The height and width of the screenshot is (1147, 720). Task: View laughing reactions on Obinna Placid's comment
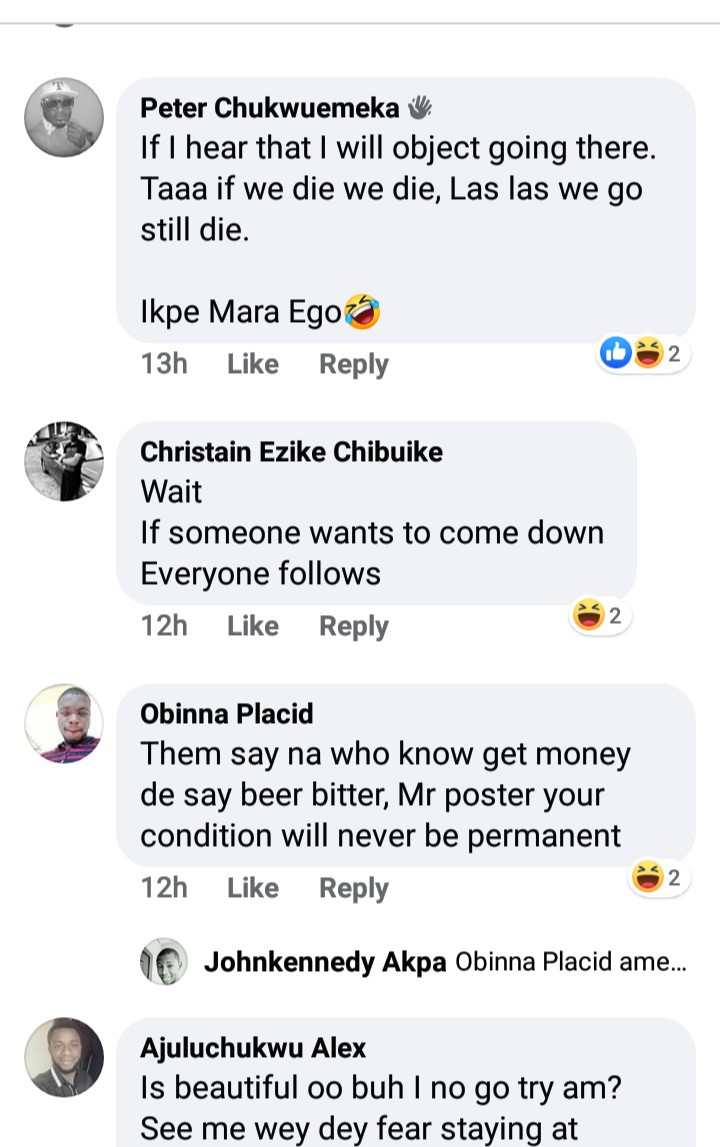point(657,879)
